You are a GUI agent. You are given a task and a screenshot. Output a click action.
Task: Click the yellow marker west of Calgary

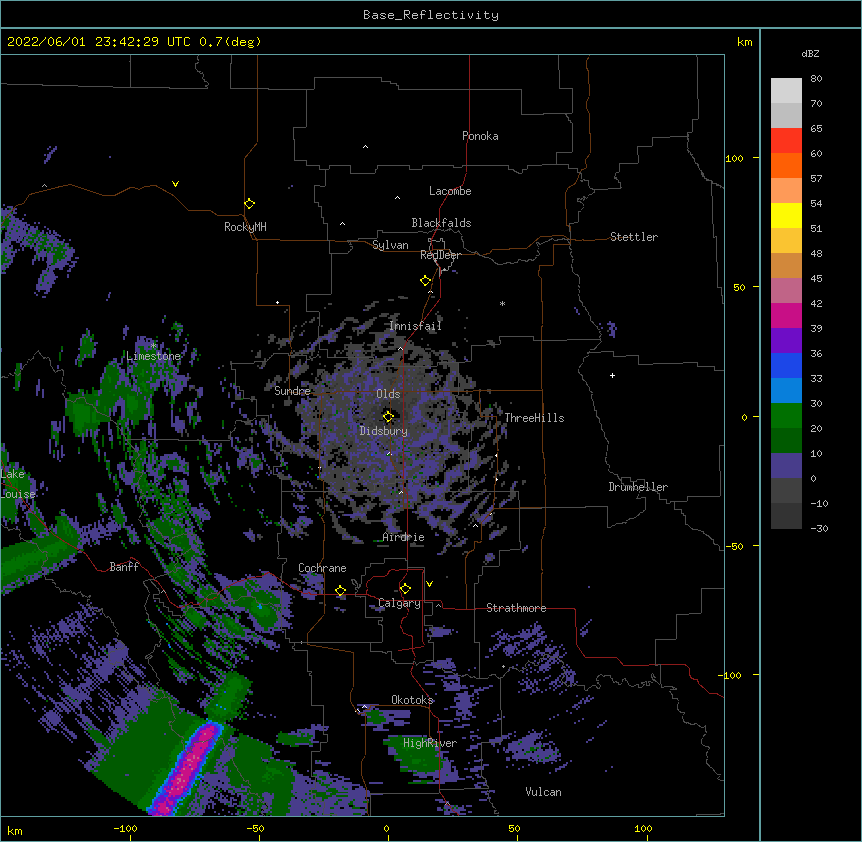(x=340, y=590)
